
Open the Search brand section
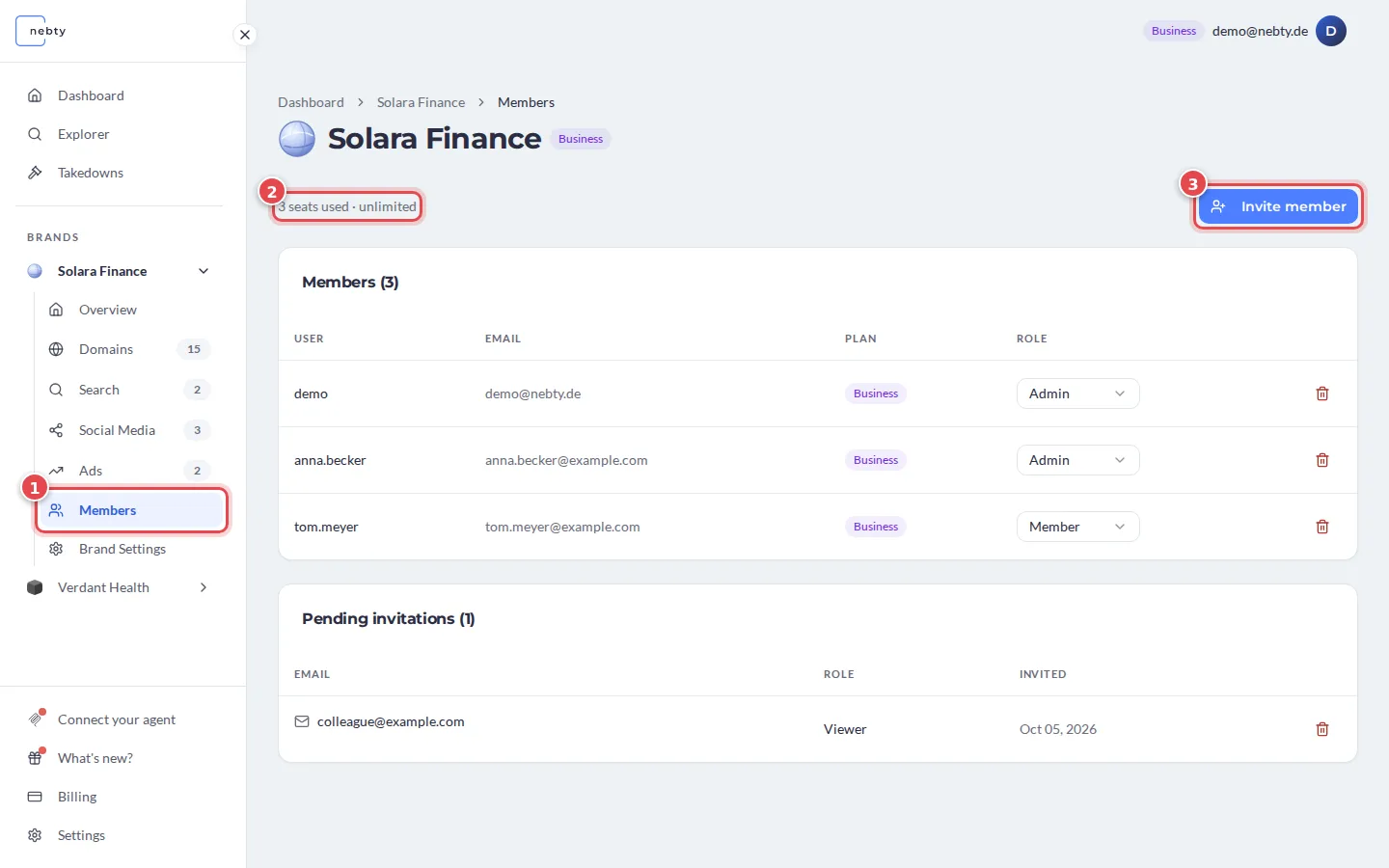130,390
